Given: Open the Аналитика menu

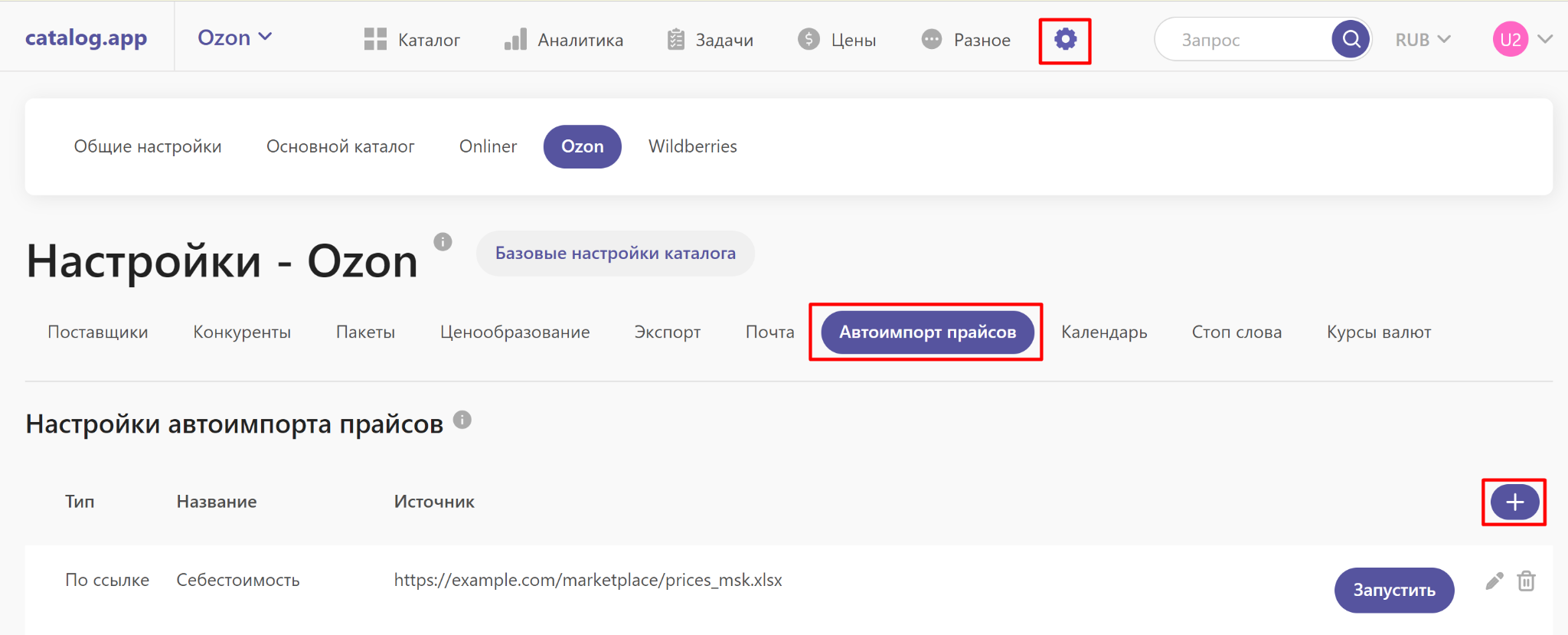Looking at the screenshot, I should click(x=563, y=40).
